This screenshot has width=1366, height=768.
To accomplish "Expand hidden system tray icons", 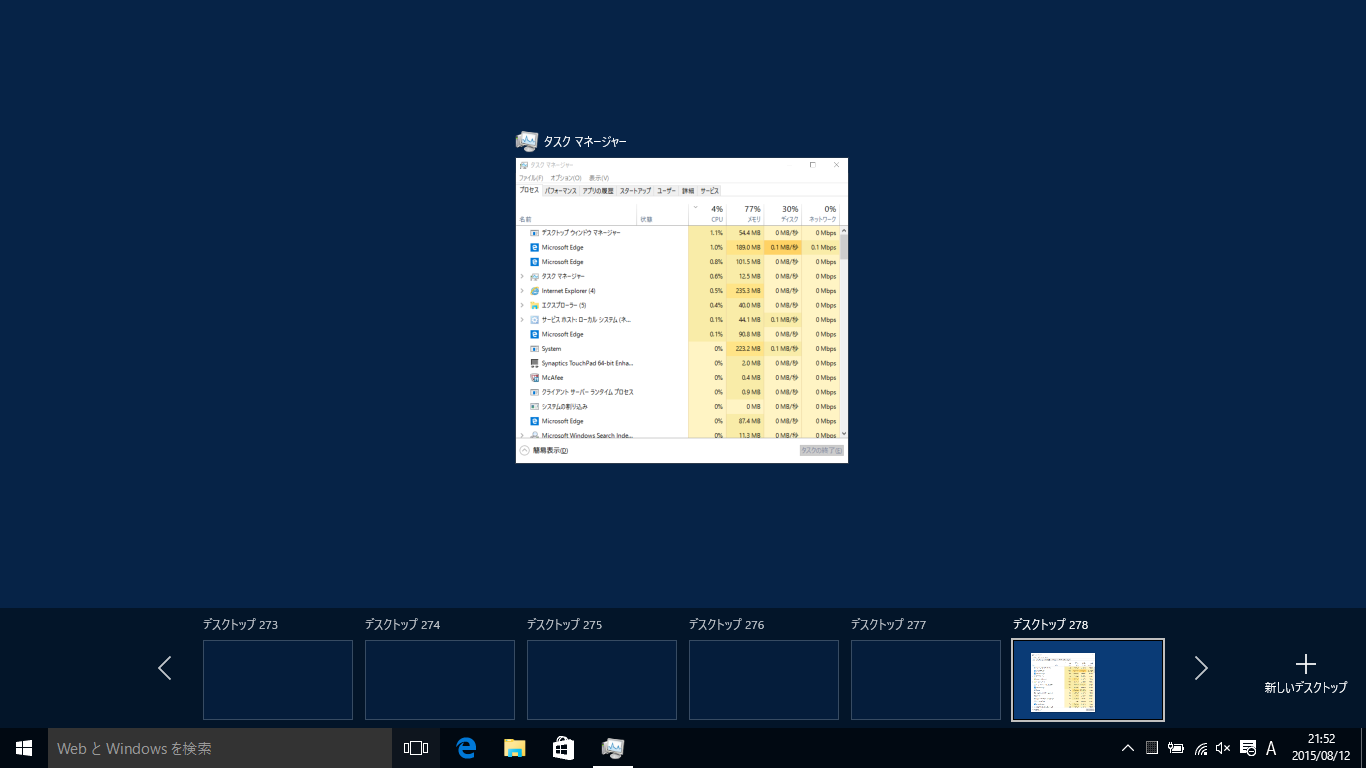I will tap(1128, 748).
